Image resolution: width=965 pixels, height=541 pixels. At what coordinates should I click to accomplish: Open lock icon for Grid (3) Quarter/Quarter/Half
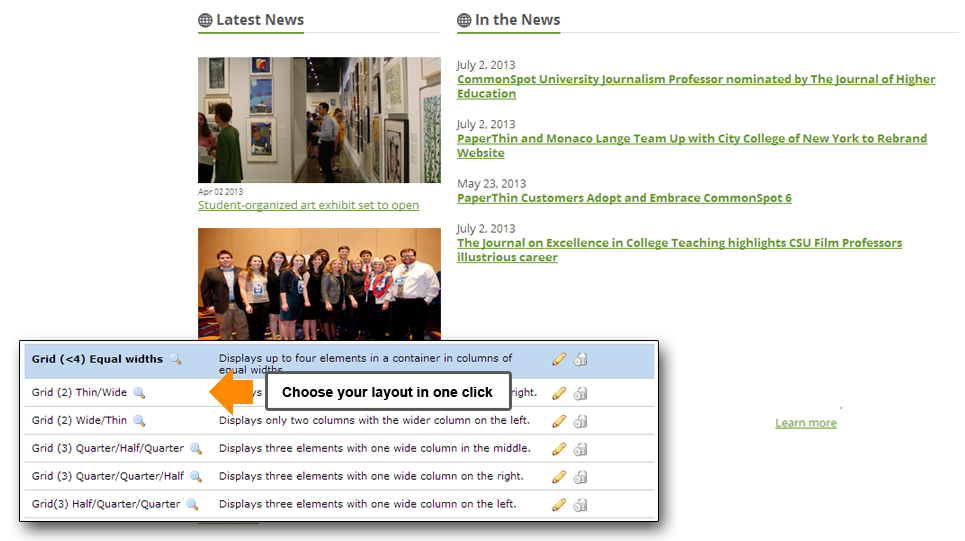[580, 477]
